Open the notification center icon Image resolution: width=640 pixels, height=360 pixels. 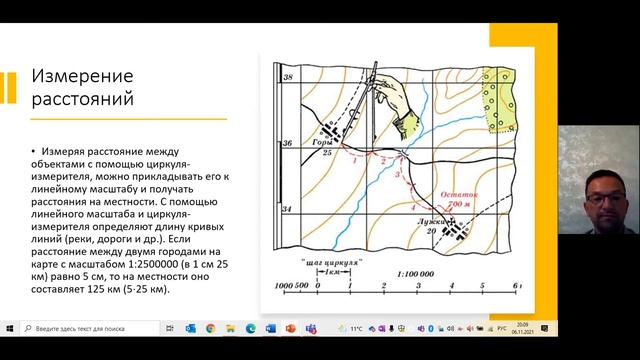tap(544, 329)
